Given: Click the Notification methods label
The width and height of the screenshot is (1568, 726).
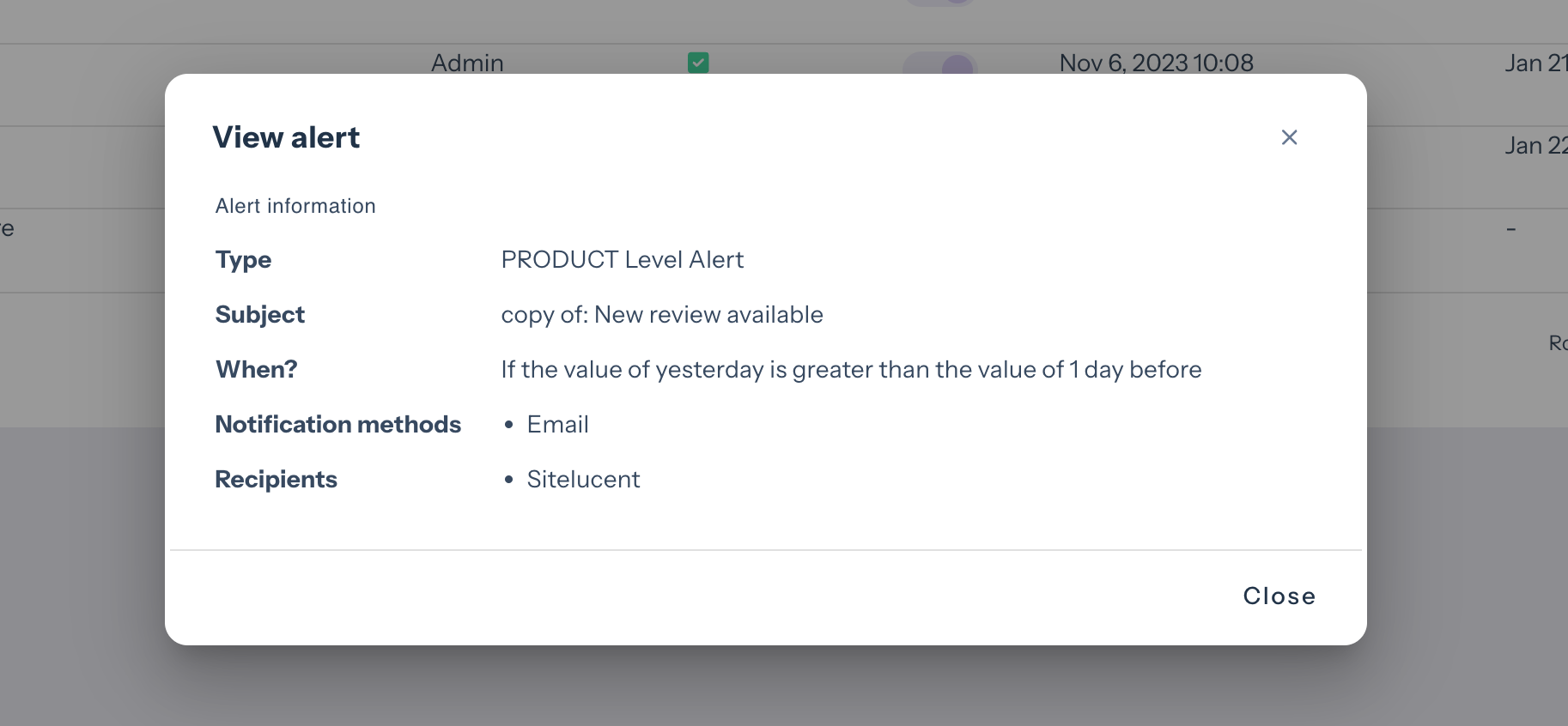Looking at the screenshot, I should 337,424.
